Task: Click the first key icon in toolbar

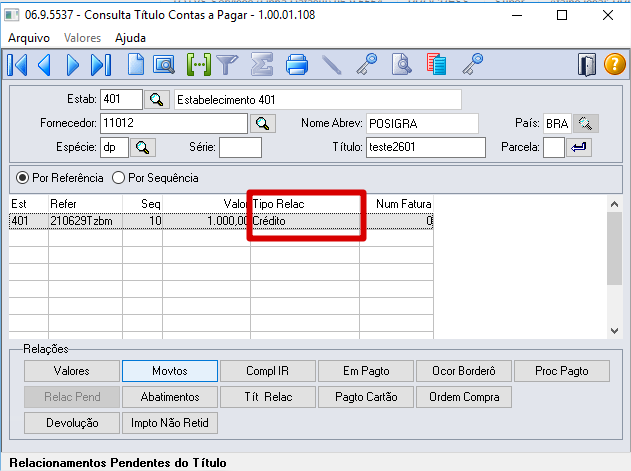Action: pos(367,64)
